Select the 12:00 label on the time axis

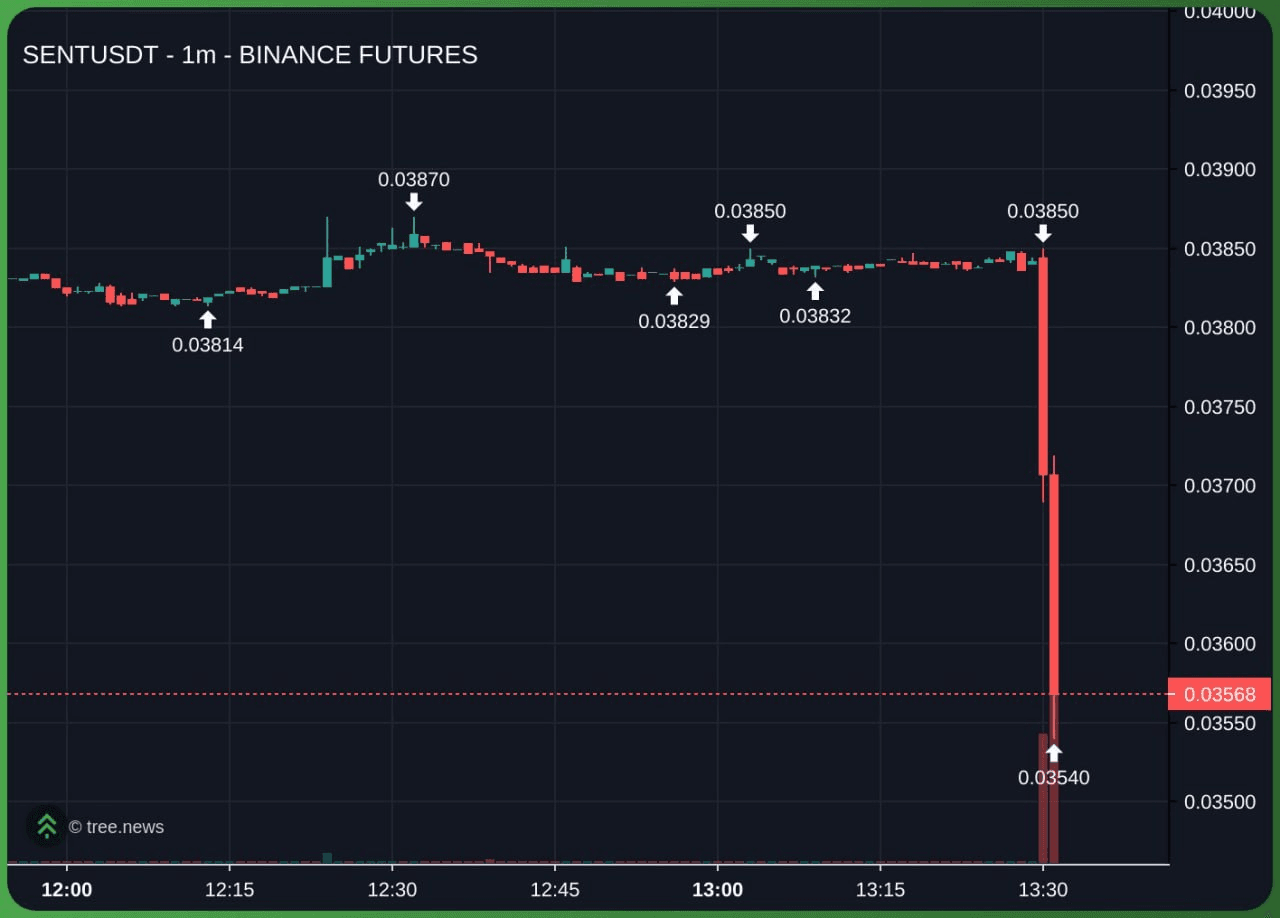pyautogui.click(x=67, y=890)
